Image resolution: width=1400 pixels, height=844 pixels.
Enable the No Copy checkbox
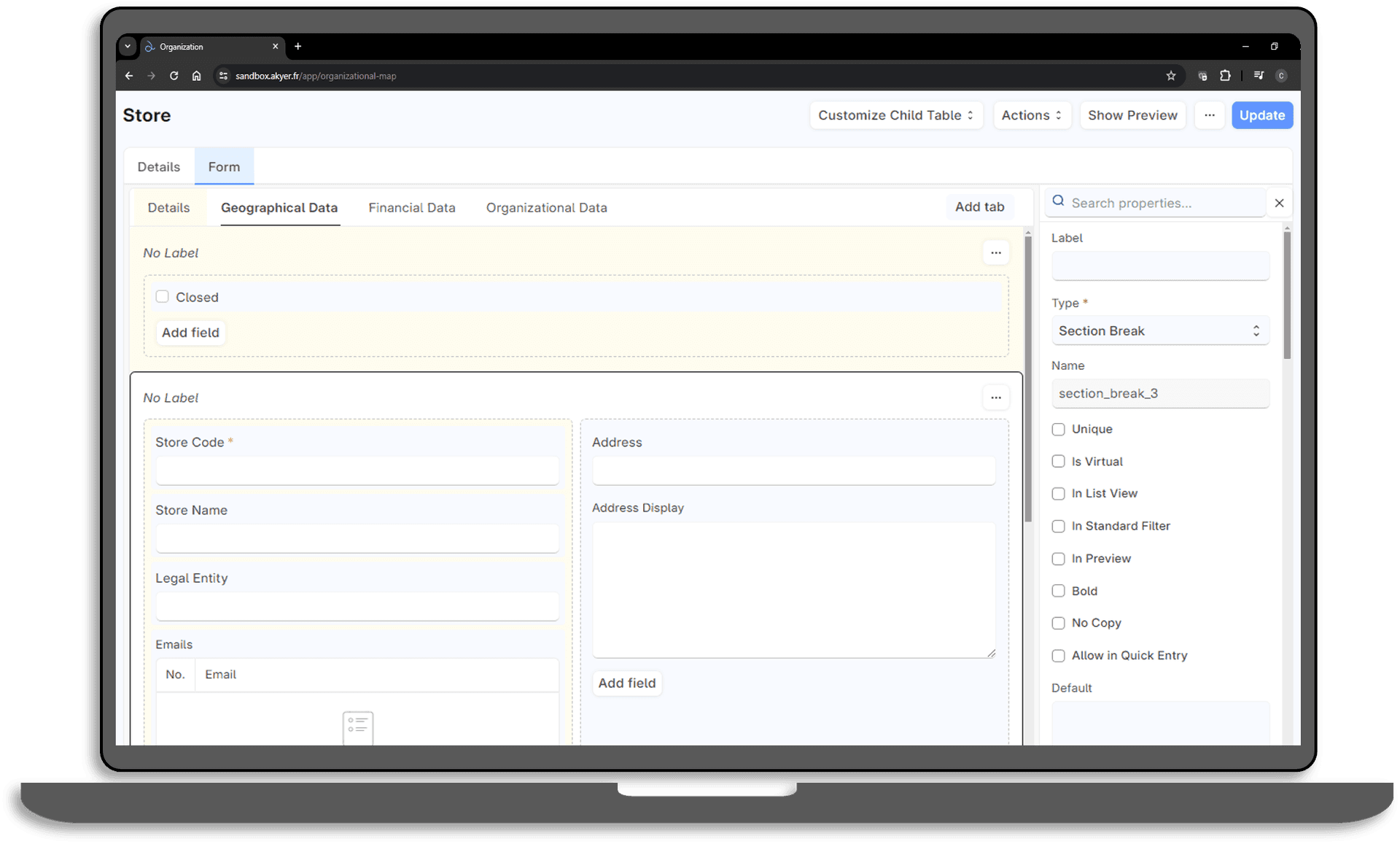(1058, 623)
